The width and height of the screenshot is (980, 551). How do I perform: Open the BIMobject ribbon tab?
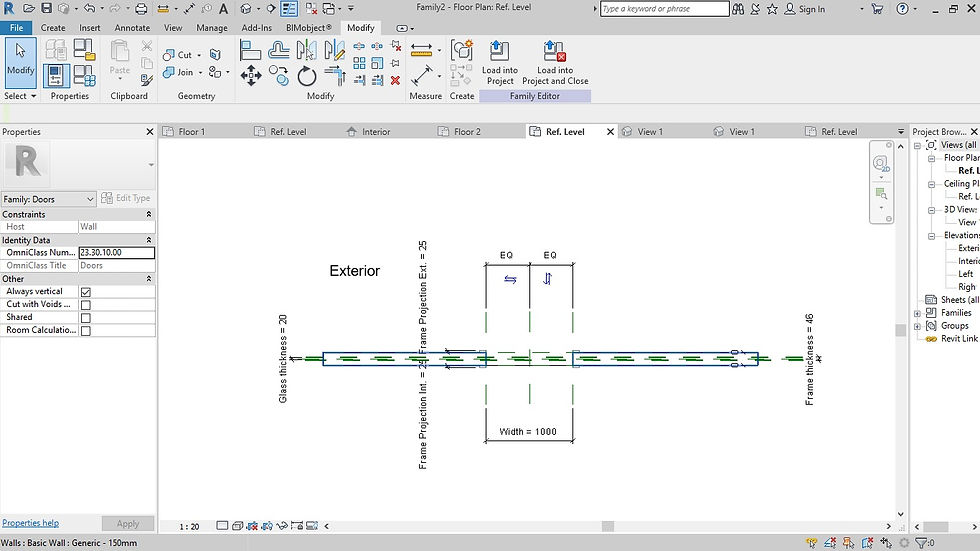click(309, 27)
